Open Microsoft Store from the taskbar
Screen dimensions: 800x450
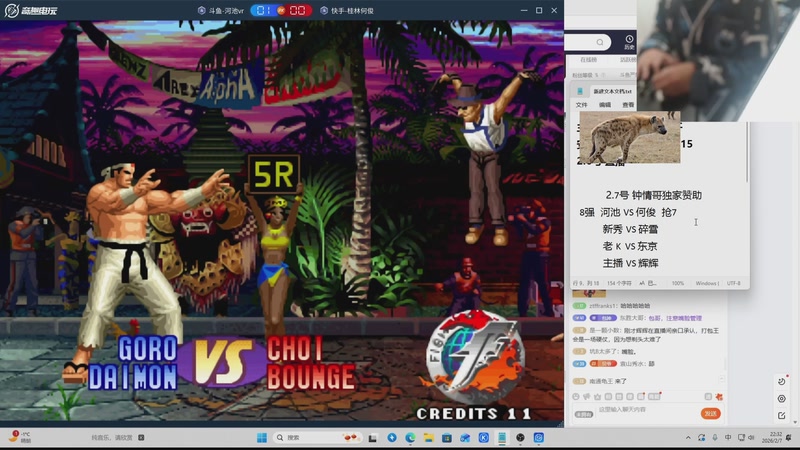[447, 438]
